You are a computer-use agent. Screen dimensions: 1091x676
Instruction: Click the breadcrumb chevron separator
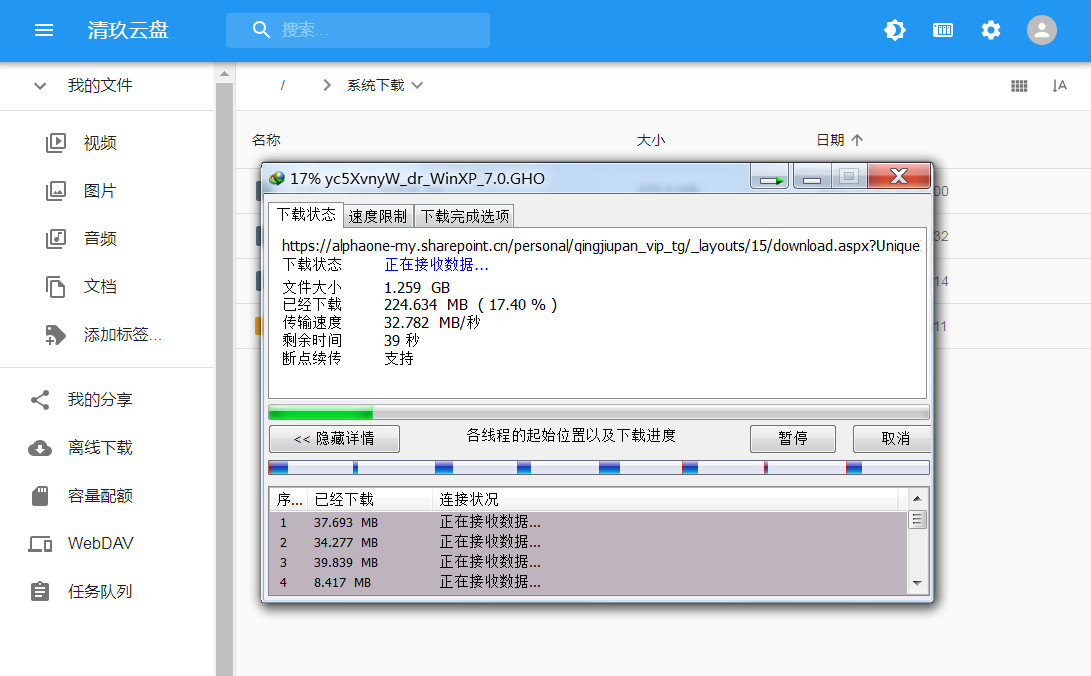pyautogui.click(x=326, y=86)
